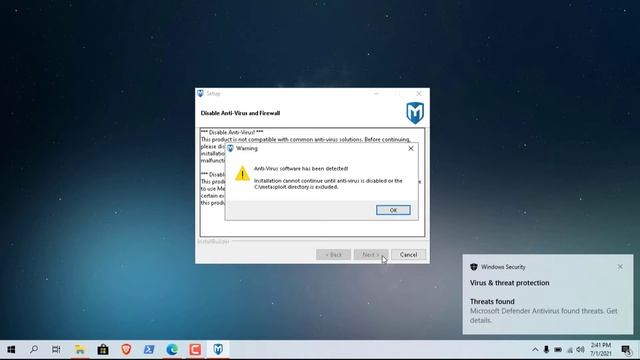Click "Disable Anti-Virus and Firewall" heading
The width and height of the screenshot is (640, 360).
point(240,113)
